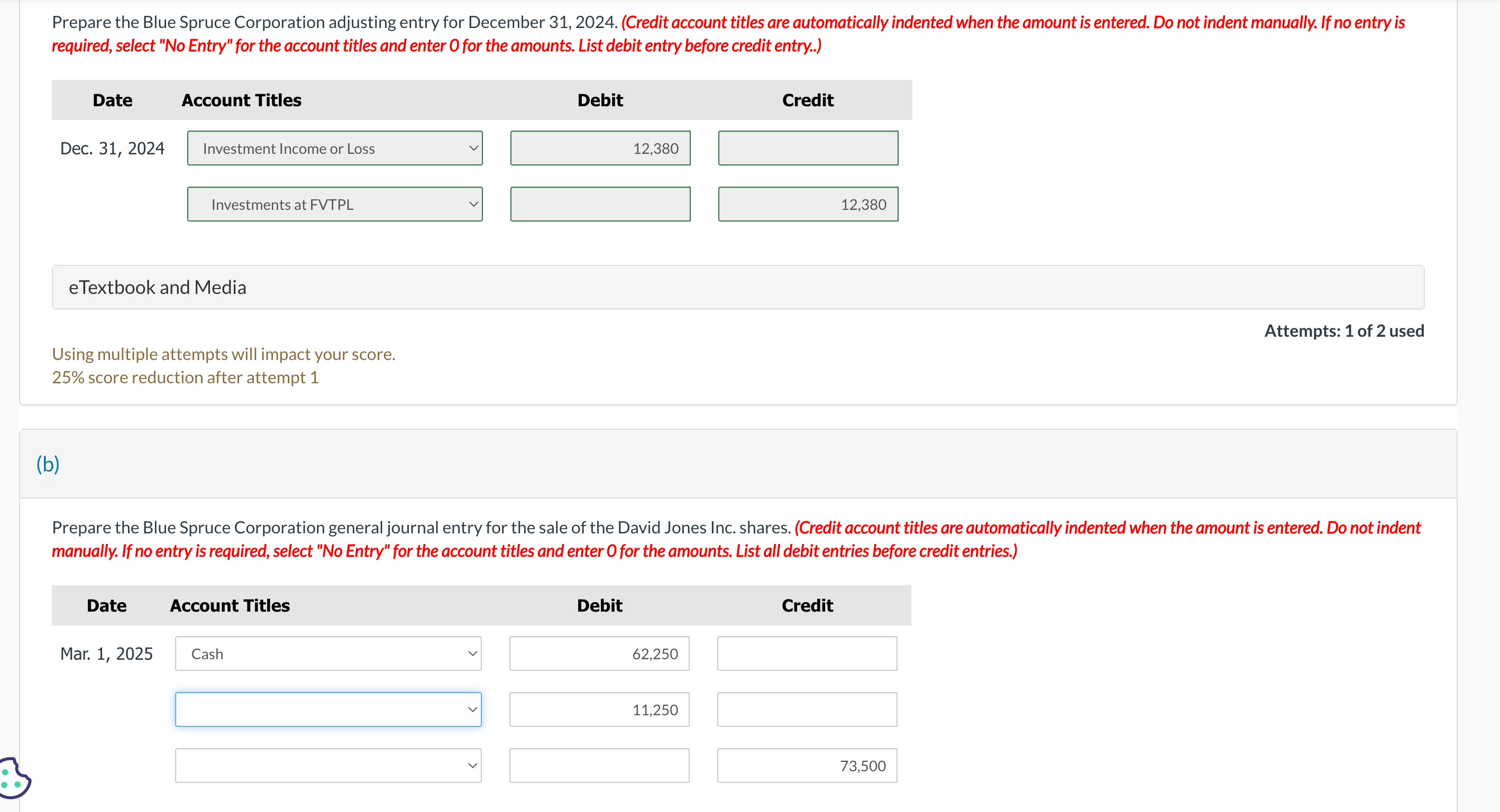
Task: Click the empty credit field beside 11,250
Action: [807, 709]
